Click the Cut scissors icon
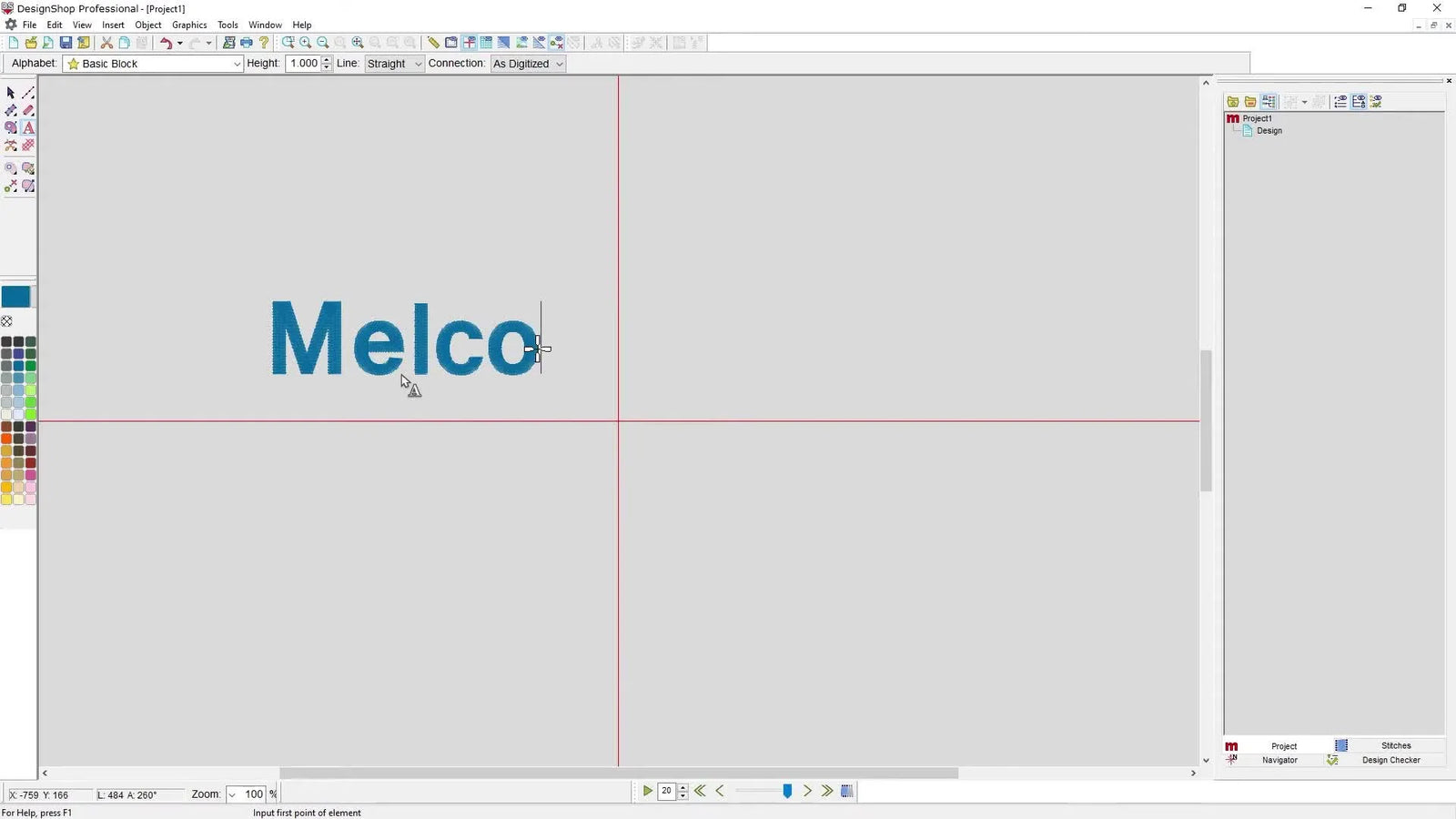Viewport: 1456px width, 819px height. point(106,43)
